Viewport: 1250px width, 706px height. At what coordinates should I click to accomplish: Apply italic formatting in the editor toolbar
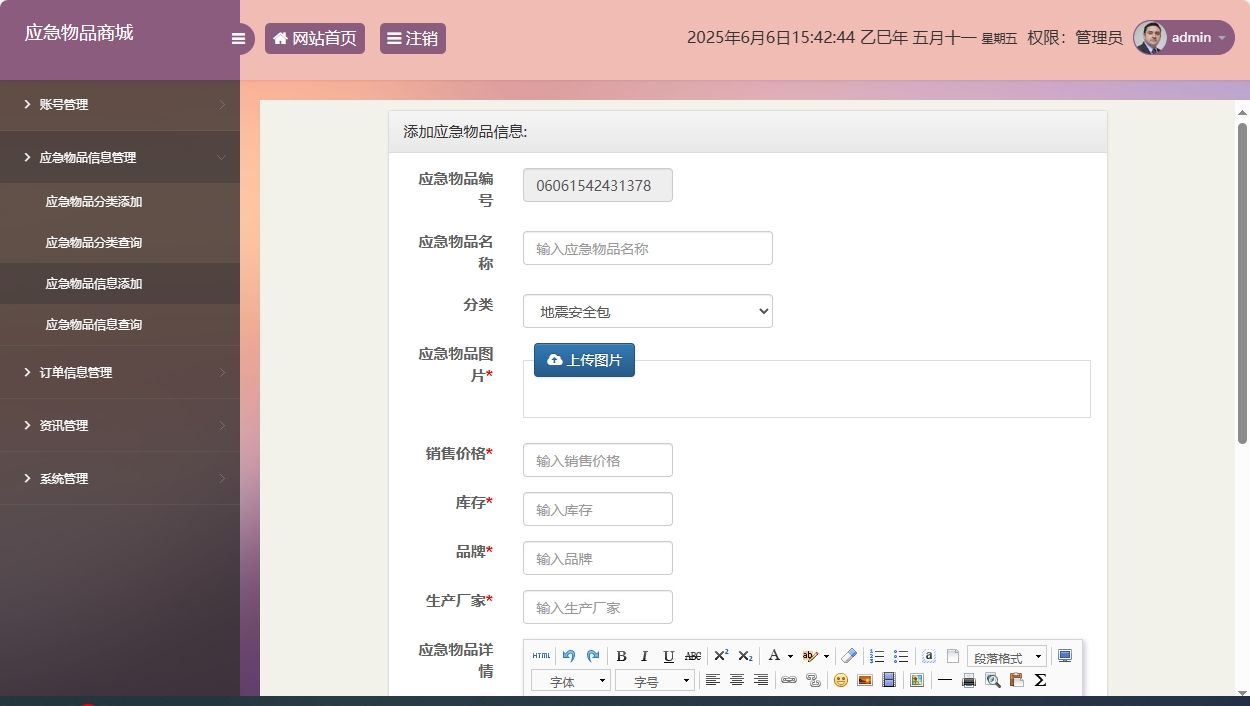pyautogui.click(x=644, y=656)
